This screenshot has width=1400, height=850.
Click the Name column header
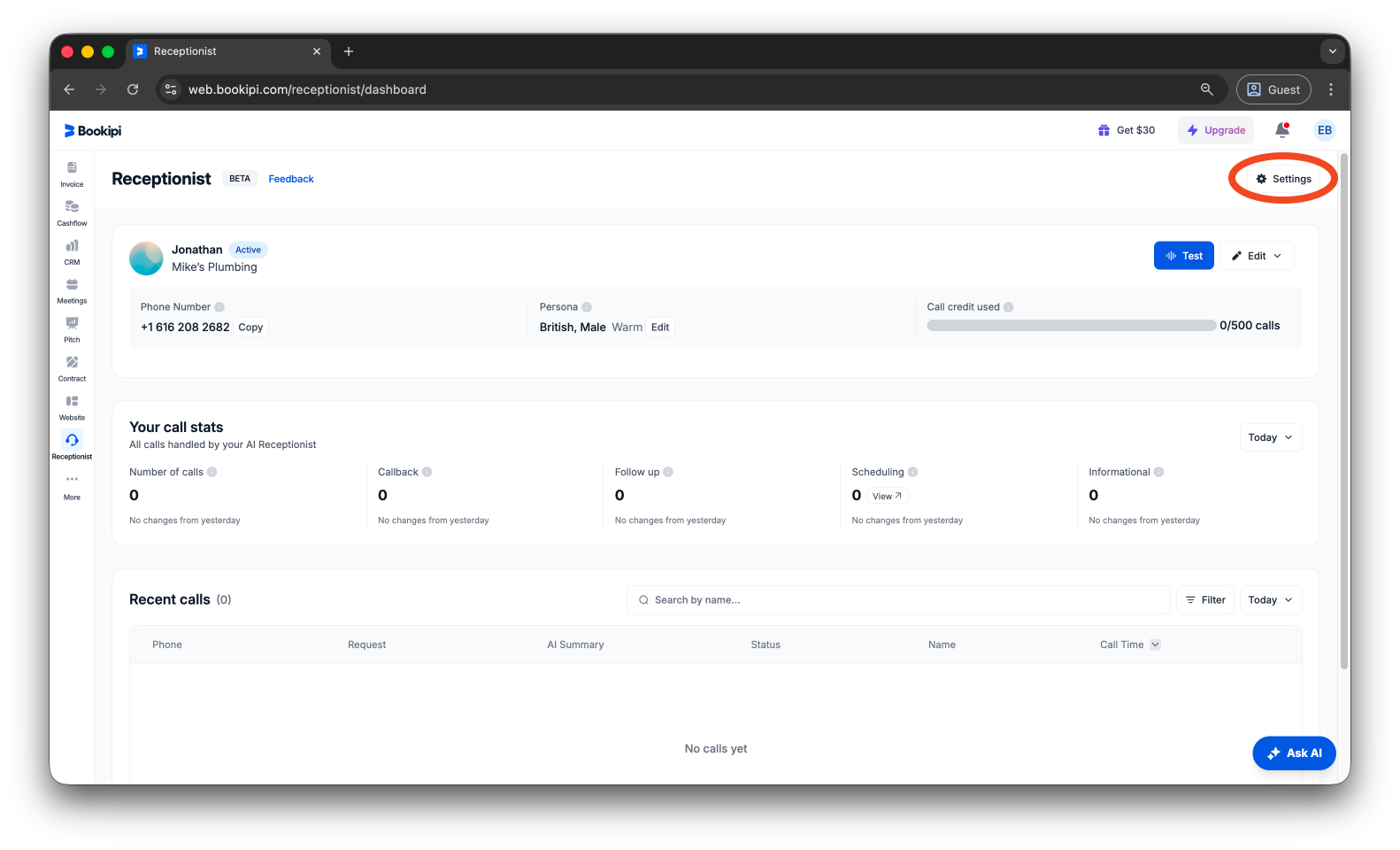point(942,645)
